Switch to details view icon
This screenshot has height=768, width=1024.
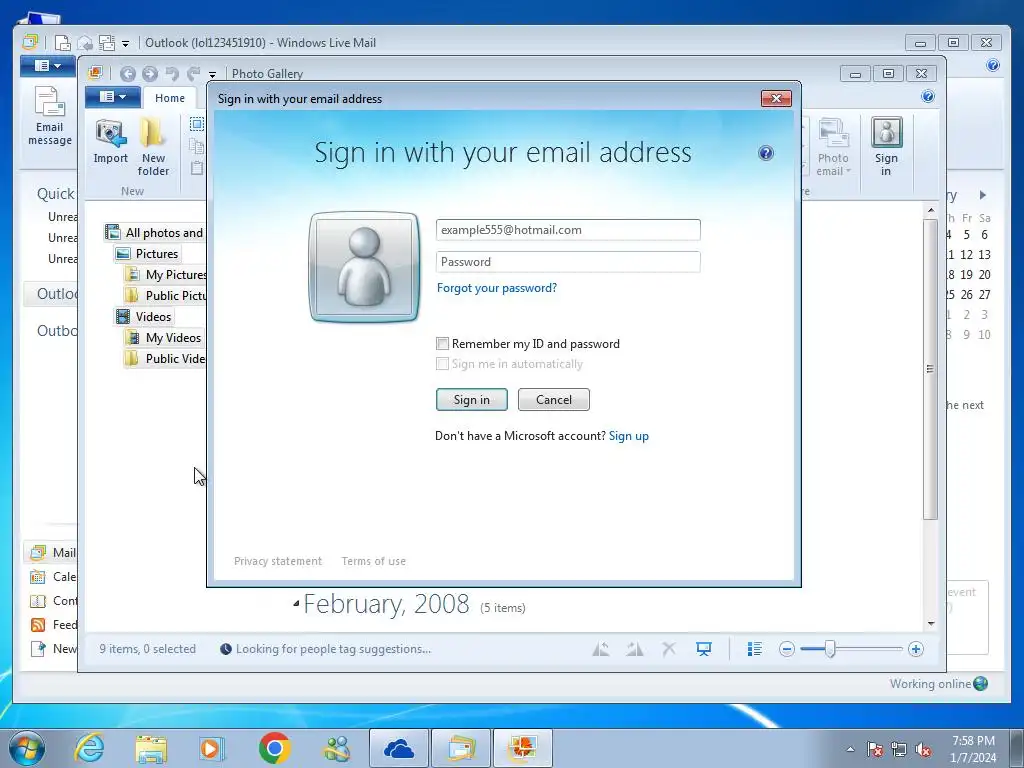click(754, 649)
